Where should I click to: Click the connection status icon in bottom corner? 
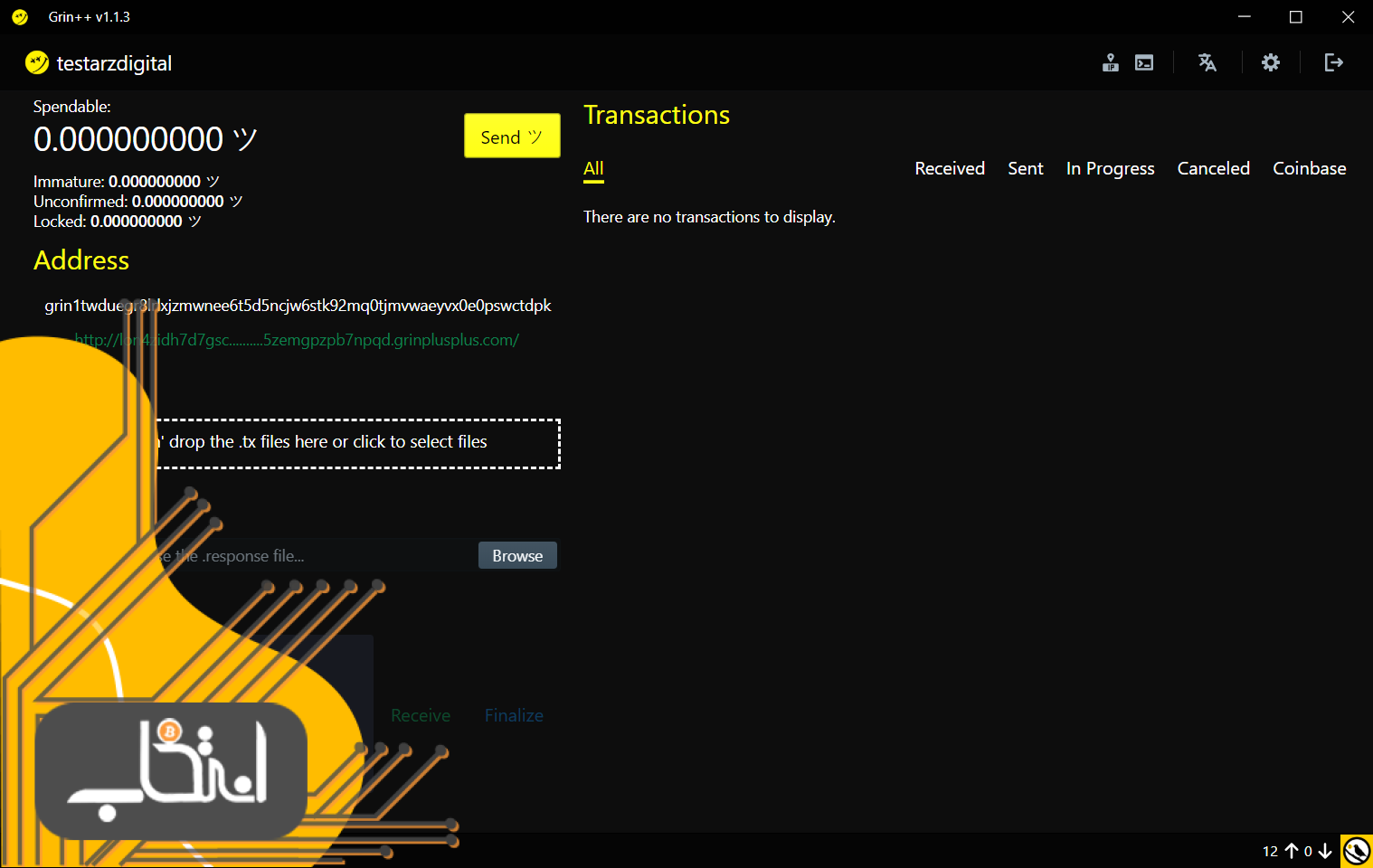click(x=1357, y=851)
